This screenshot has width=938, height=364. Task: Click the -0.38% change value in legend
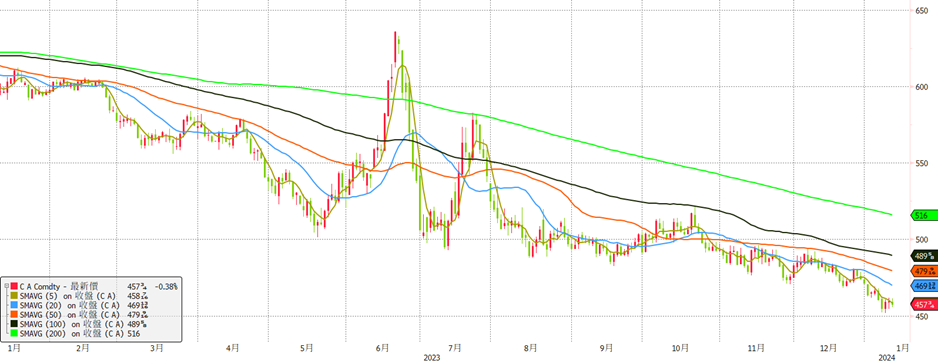166,287
